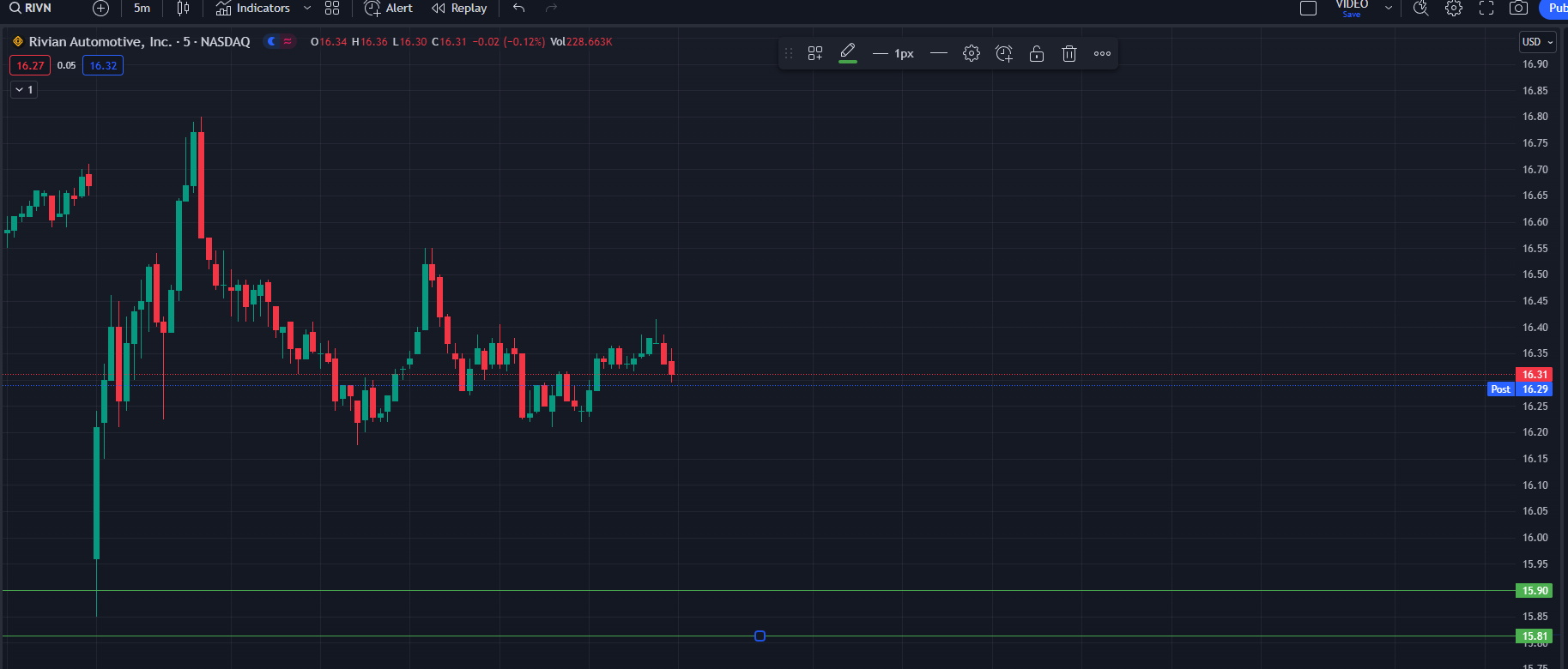The height and width of the screenshot is (669, 1568).
Task: Open drawing settings gear in floating toolbar
Action: coord(972,53)
